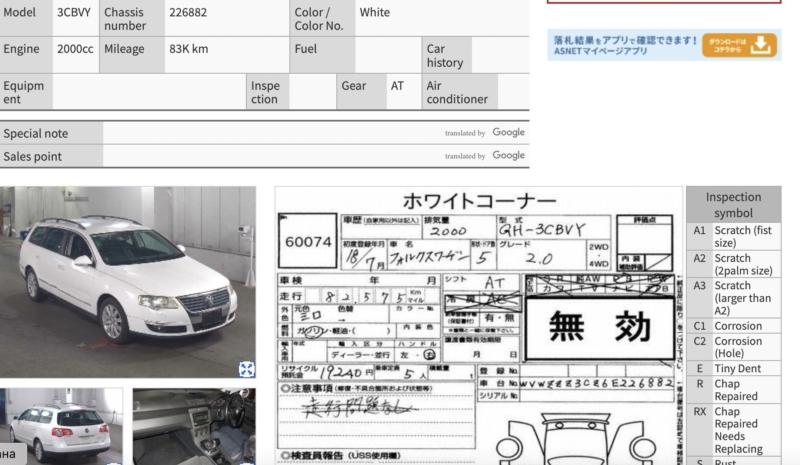This screenshot has height=465, width=800.
Task: Select the interior dashboard thumbnail
Action: 193,427
